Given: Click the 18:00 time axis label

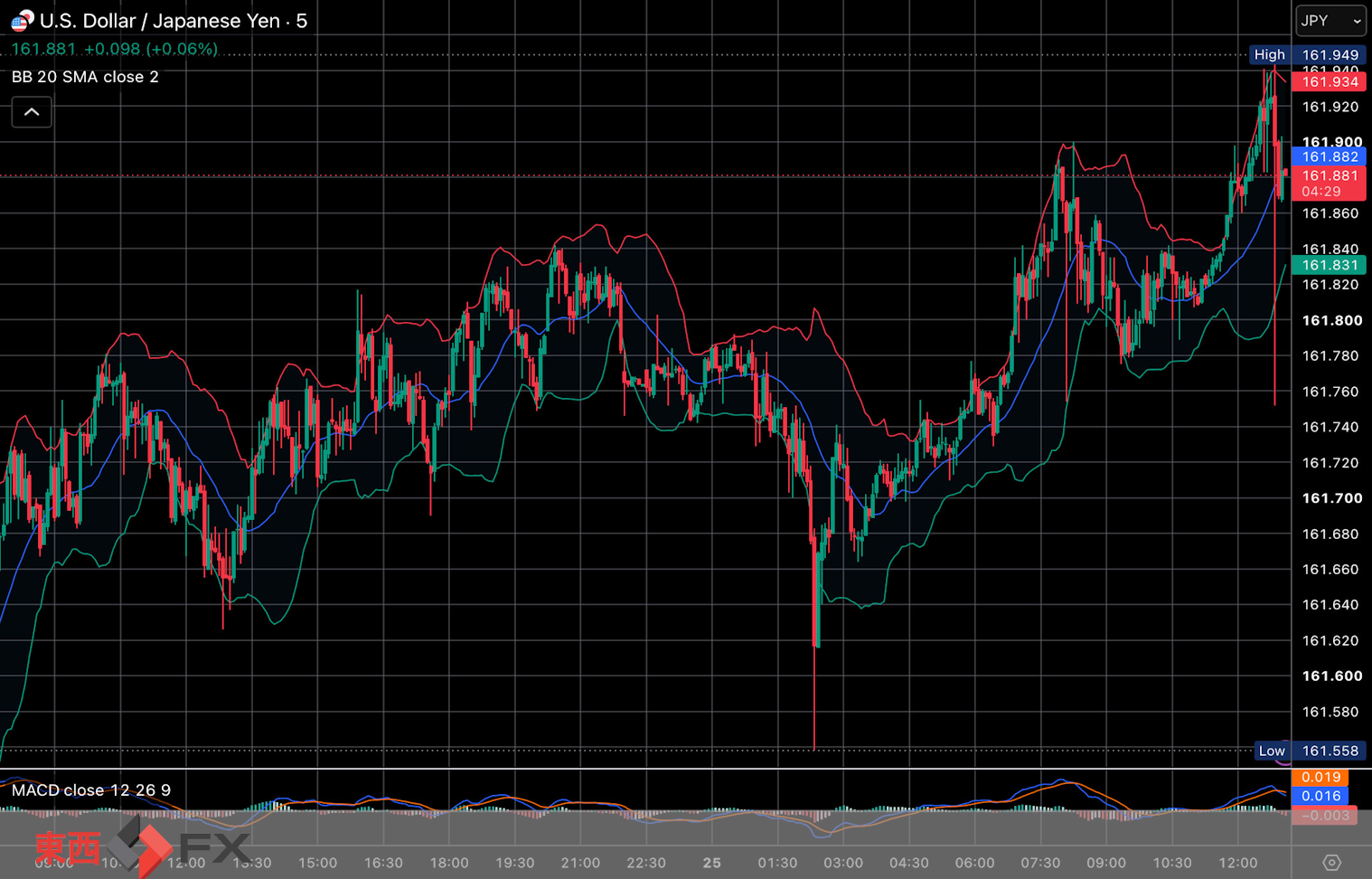Looking at the screenshot, I should [x=449, y=863].
